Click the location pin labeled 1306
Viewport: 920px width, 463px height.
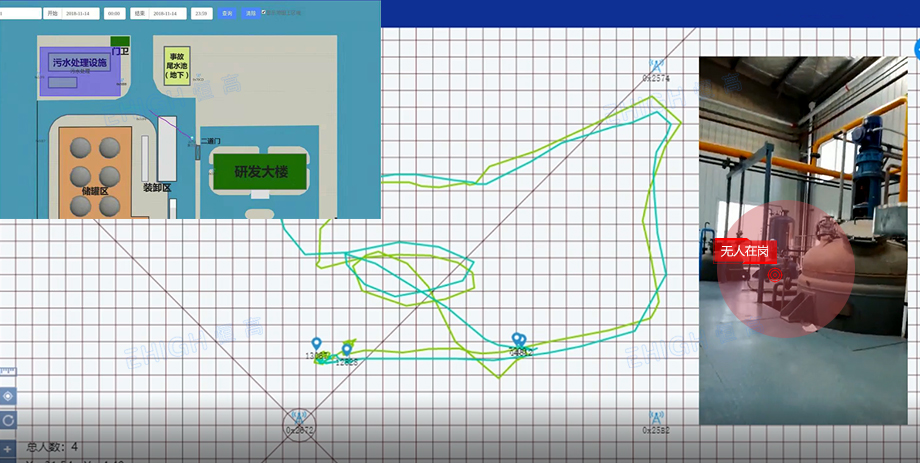[316, 344]
